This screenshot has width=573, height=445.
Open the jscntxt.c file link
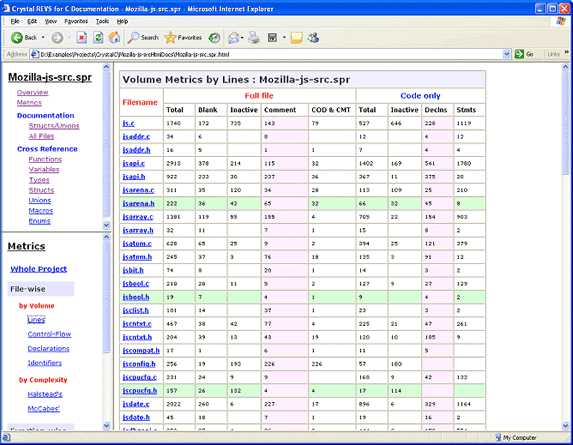point(137,324)
